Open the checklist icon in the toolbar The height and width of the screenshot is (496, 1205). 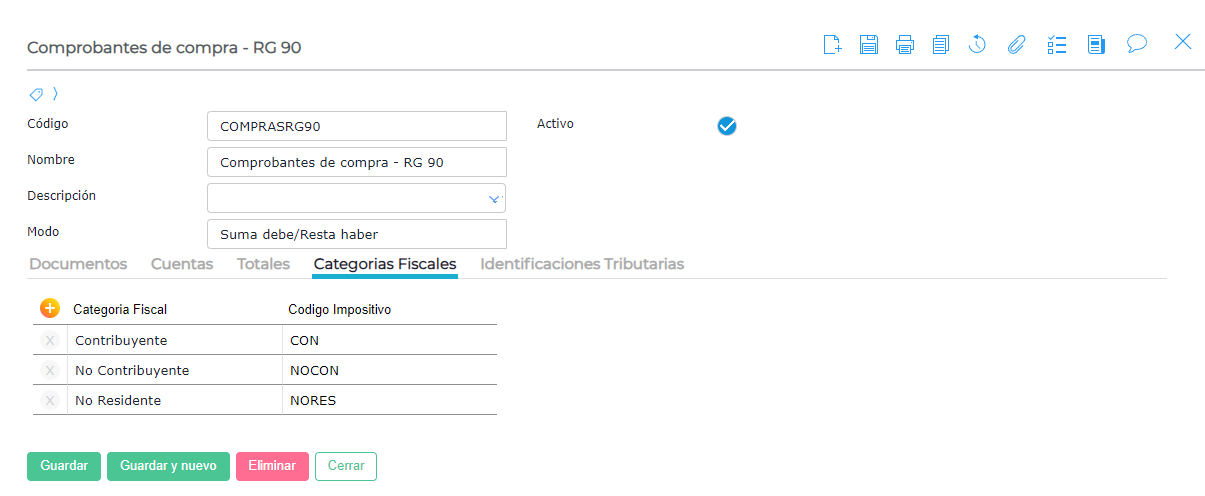1057,44
